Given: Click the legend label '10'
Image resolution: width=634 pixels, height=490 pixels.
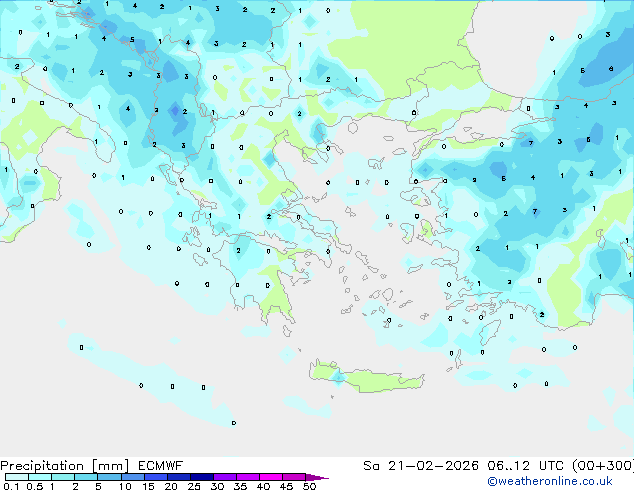Looking at the screenshot, I should coord(125,486).
